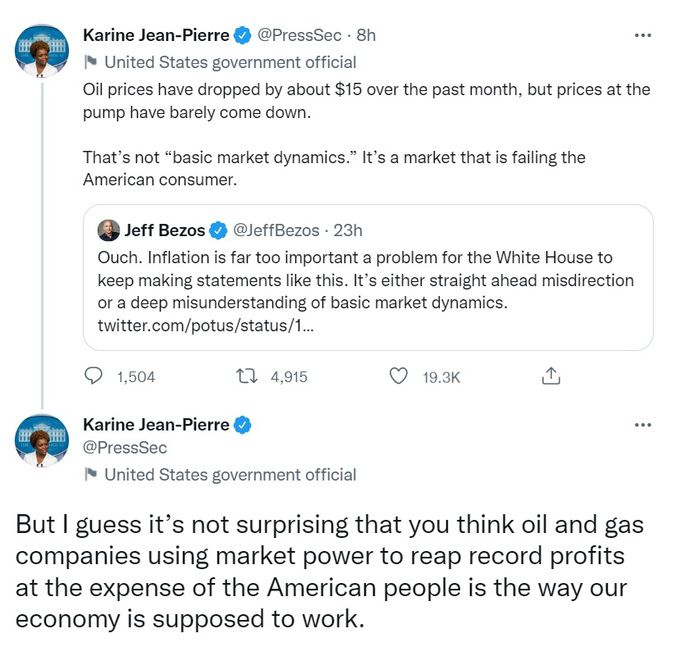Viewport: 680px width, 647px height.
Task: Open more options menu on second tweet
Action: pos(643,425)
